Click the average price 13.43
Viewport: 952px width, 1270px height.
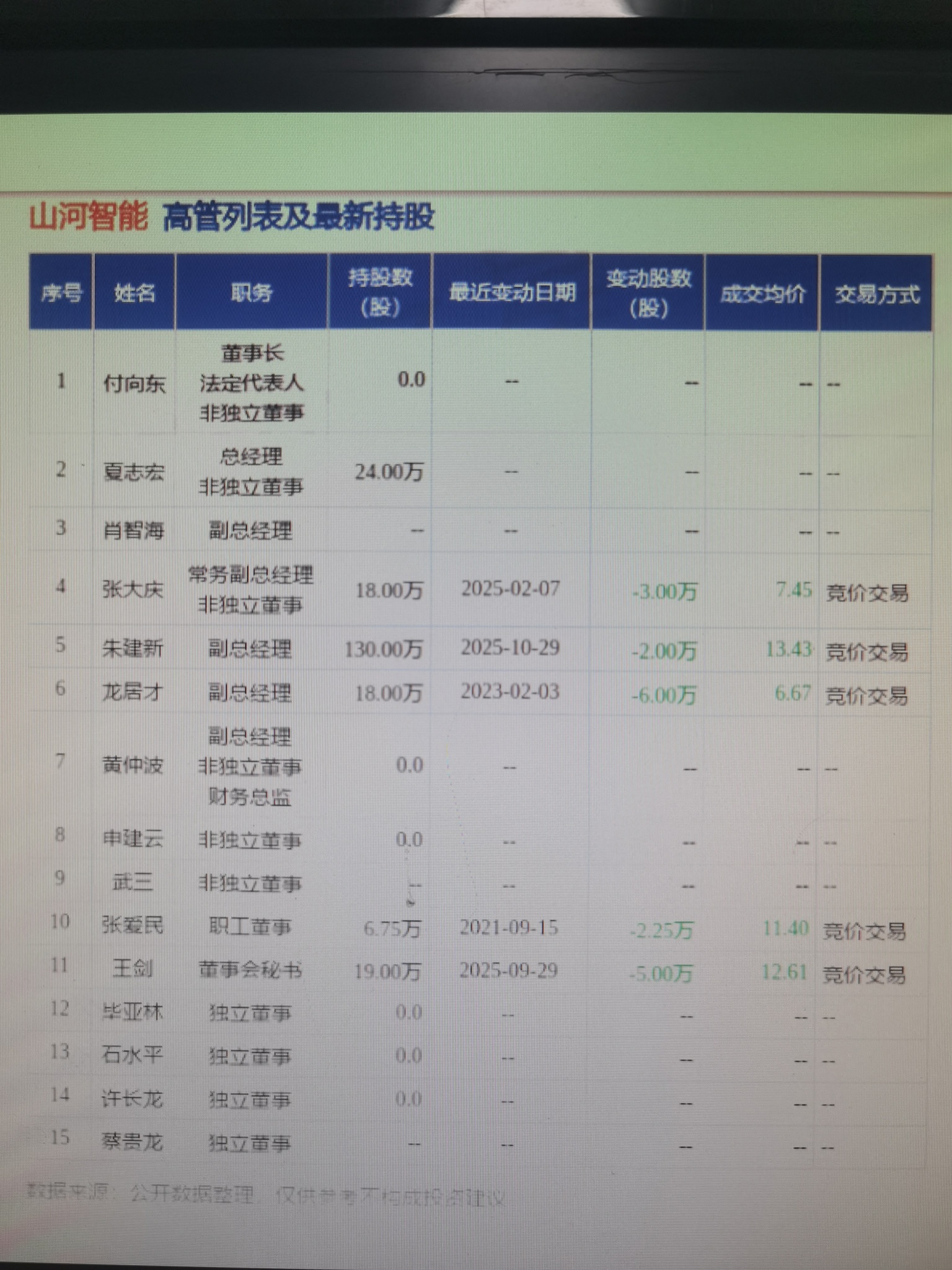[x=788, y=649]
